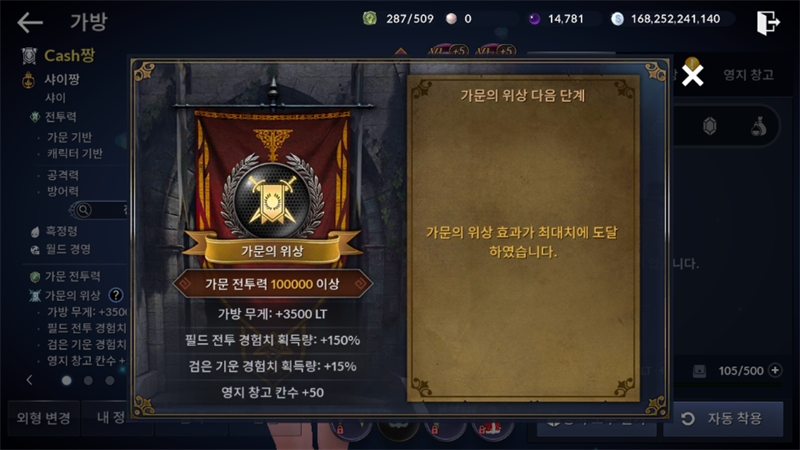Select the potion bottle filter icon
800x450 pixels.
click(758, 126)
